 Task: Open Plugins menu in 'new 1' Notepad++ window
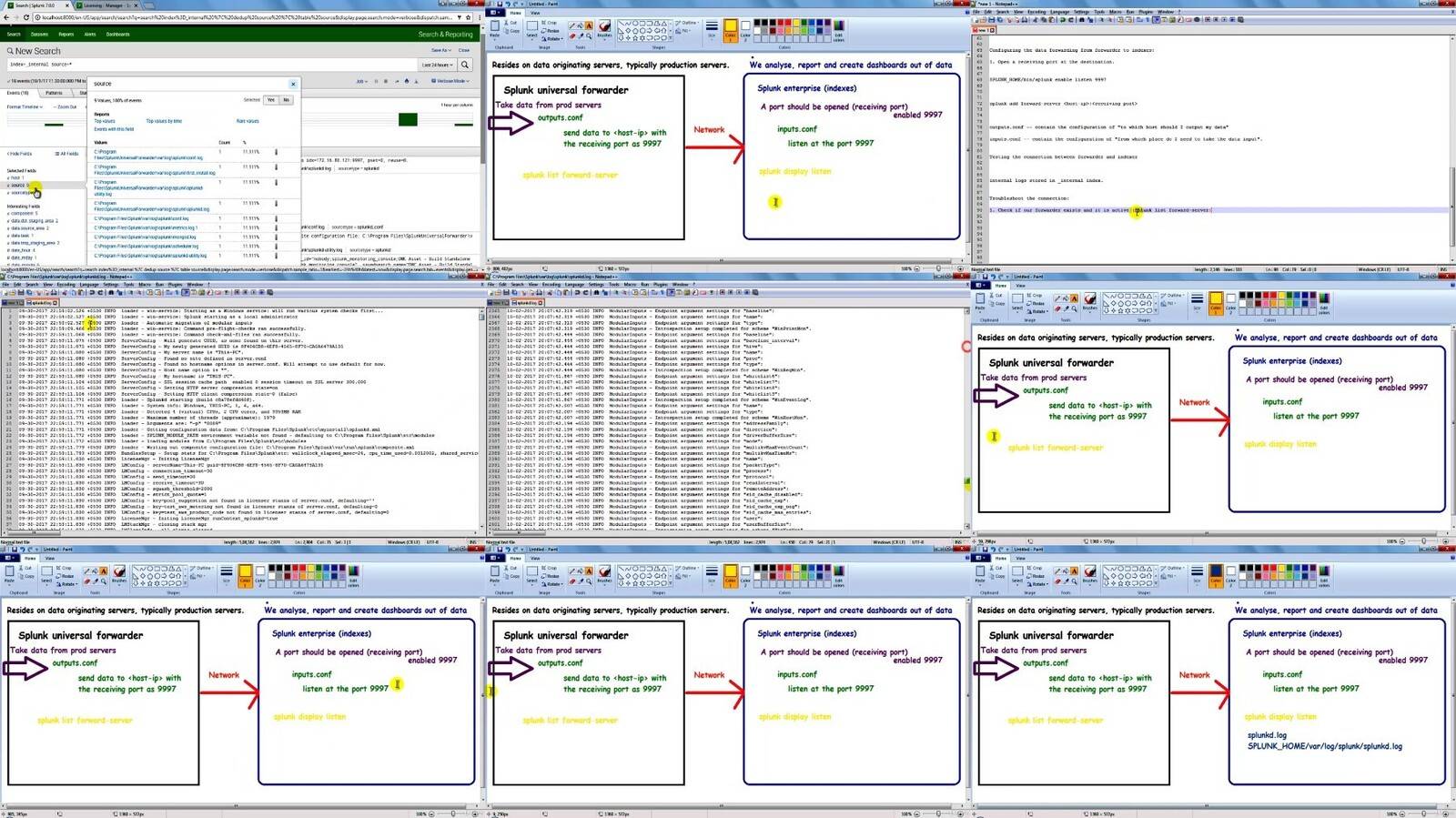[x=1146, y=12]
